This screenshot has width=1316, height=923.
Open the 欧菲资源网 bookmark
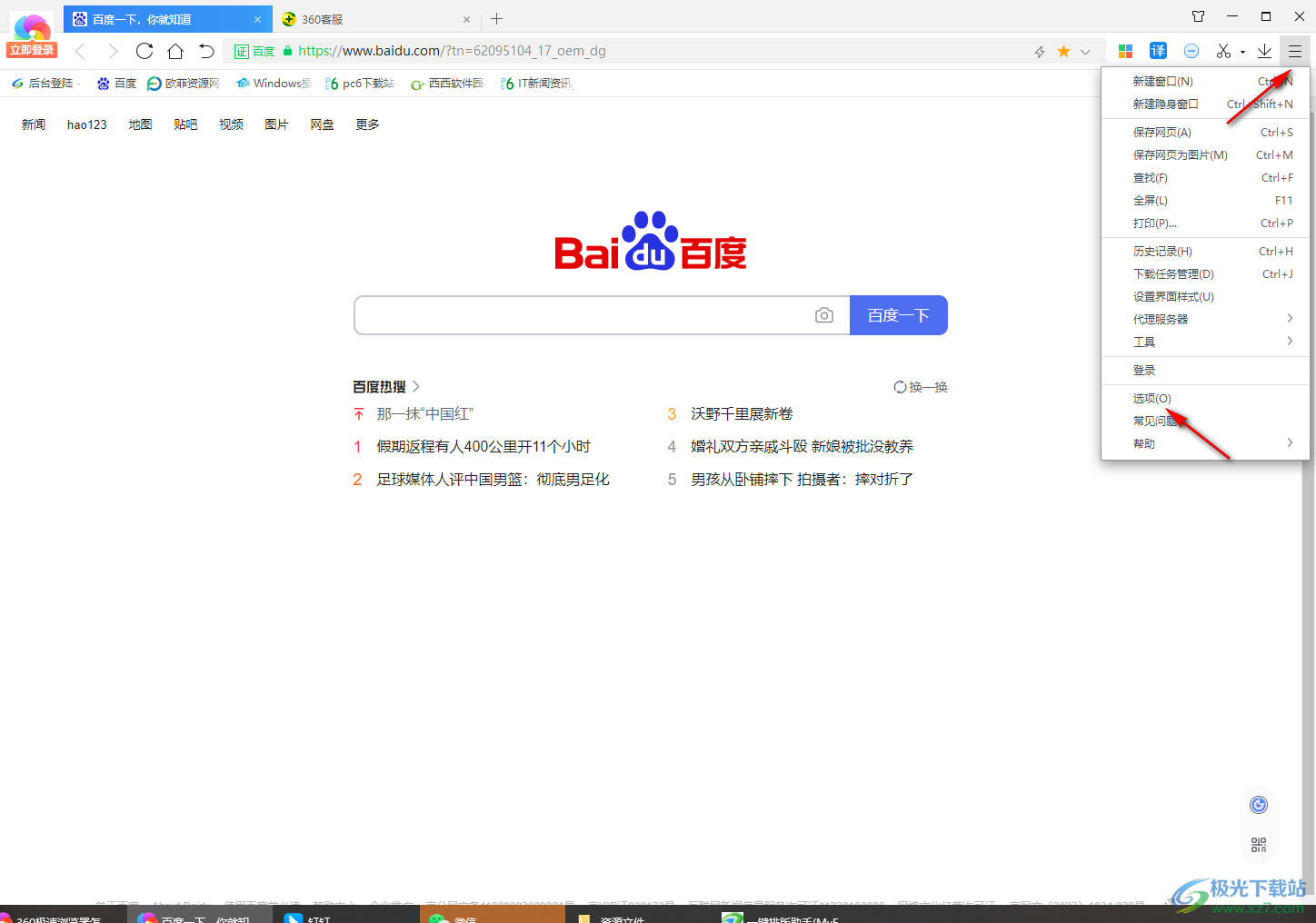184,83
